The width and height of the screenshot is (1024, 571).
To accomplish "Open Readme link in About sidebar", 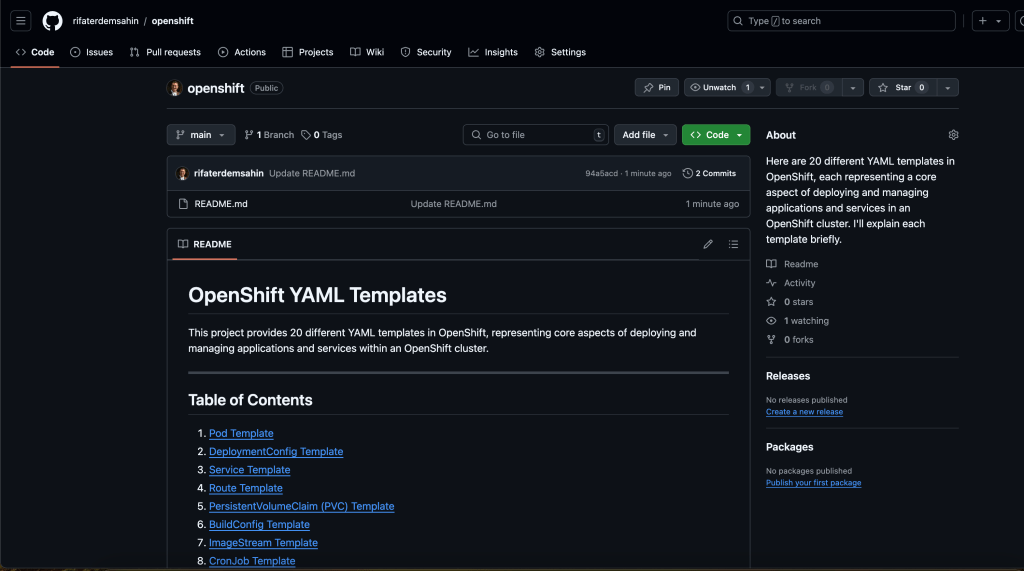I will tap(792, 264).
